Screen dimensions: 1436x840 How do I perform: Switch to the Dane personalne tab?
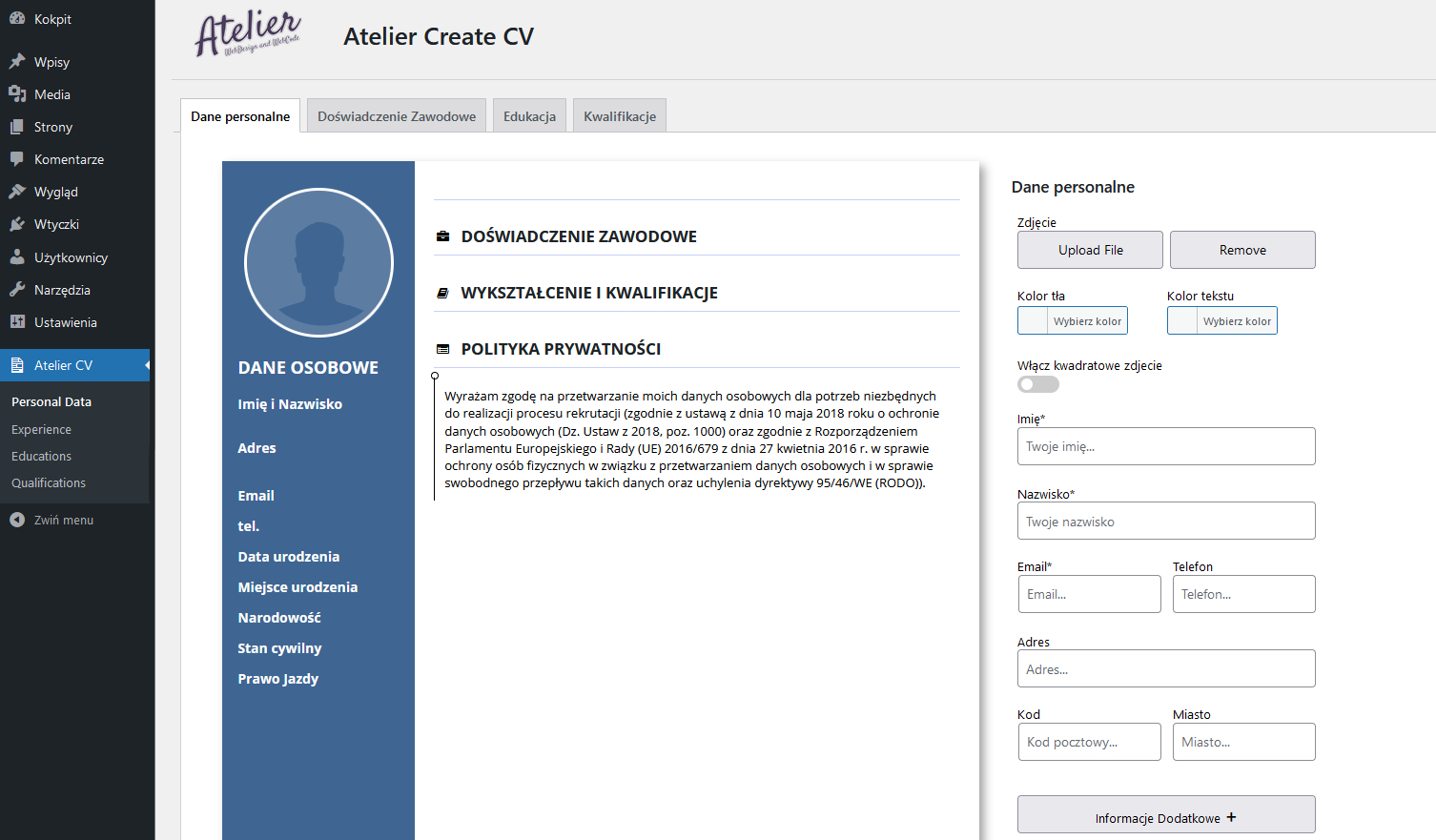[x=240, y=115]
